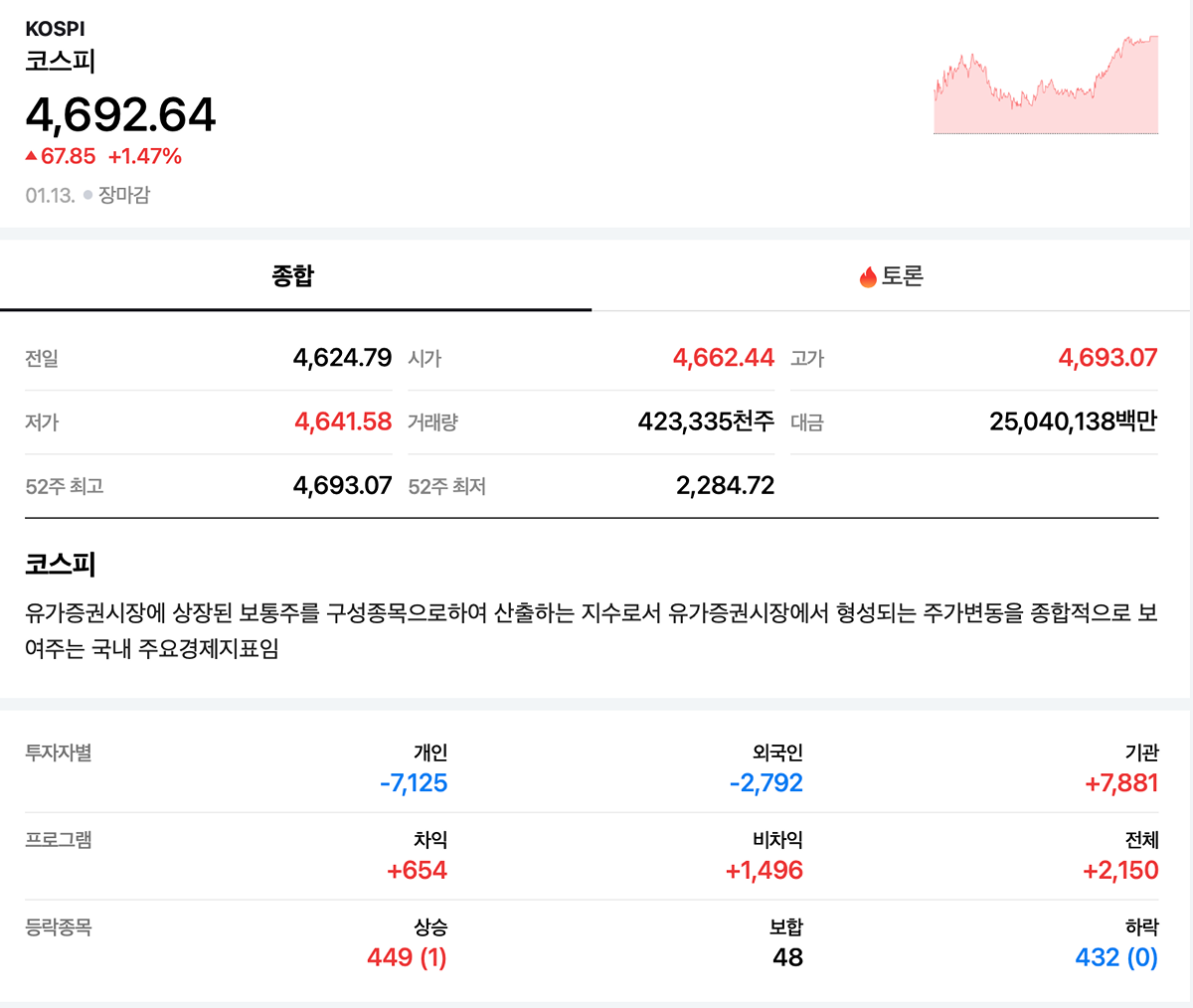Select the 종합 tab
This screenshot has height=1008, width=1193.
coord(293,276)
